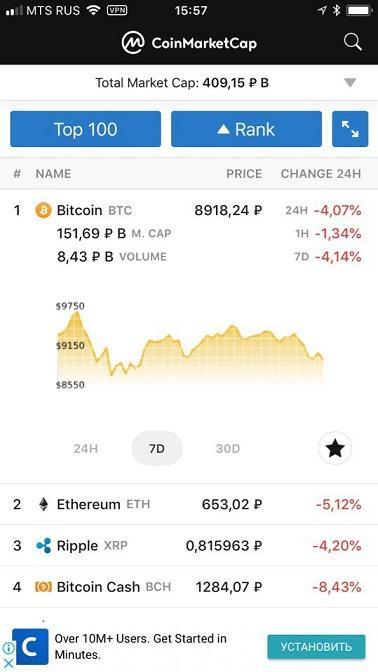Click the Ethereum diamond icon
Screen dimensions: 378x672
point(43,504)
